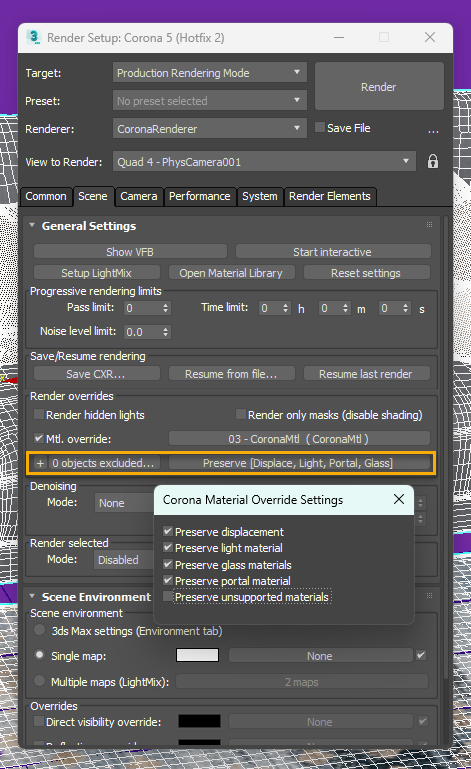Click the Noise level limit spinner arrows
This screenshot has height=769, width=471.
point(165,332)
